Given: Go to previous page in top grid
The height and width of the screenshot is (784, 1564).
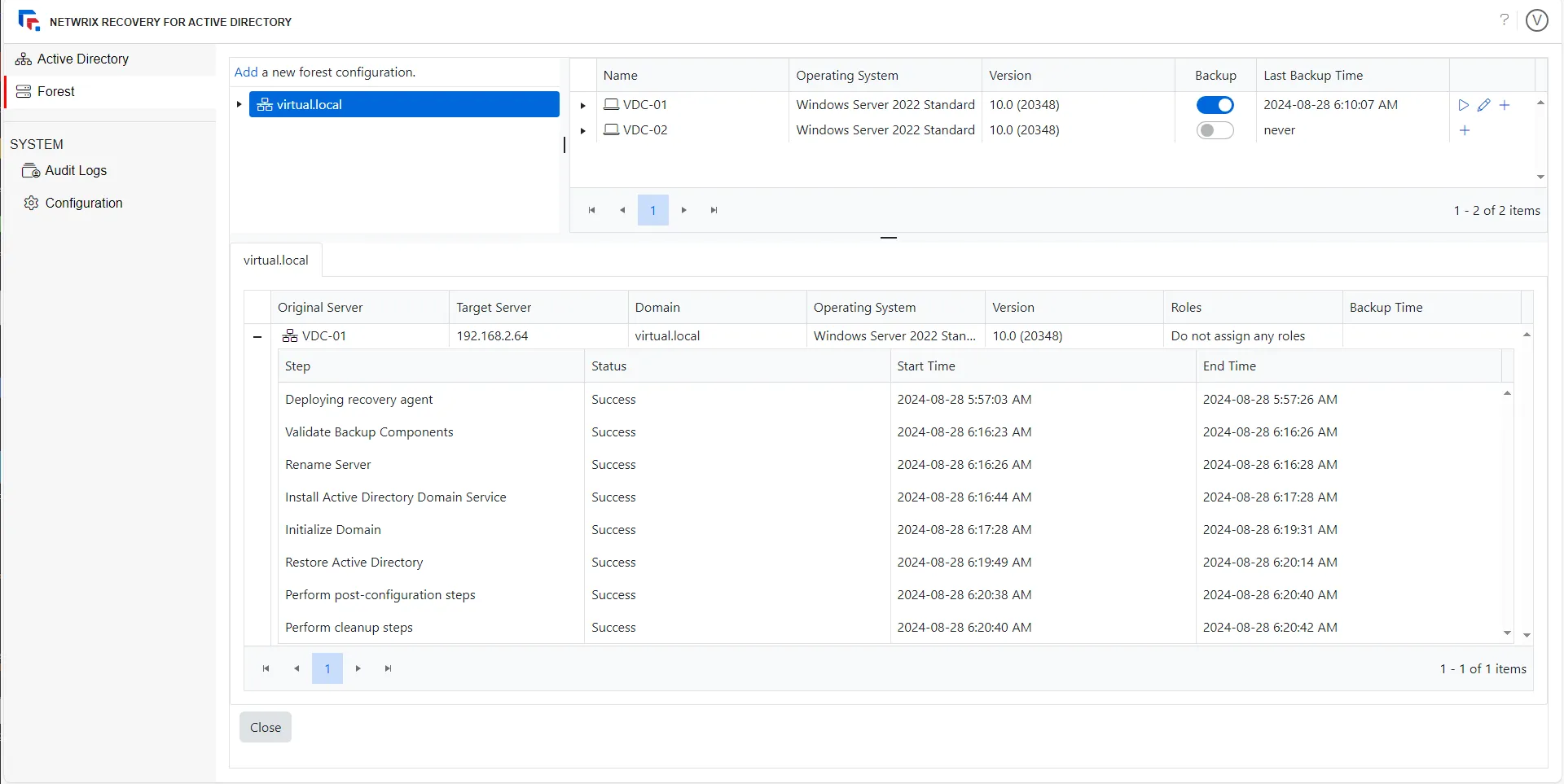Looking at the screenshot, I should pyautogui.click(x=622, y=210).
